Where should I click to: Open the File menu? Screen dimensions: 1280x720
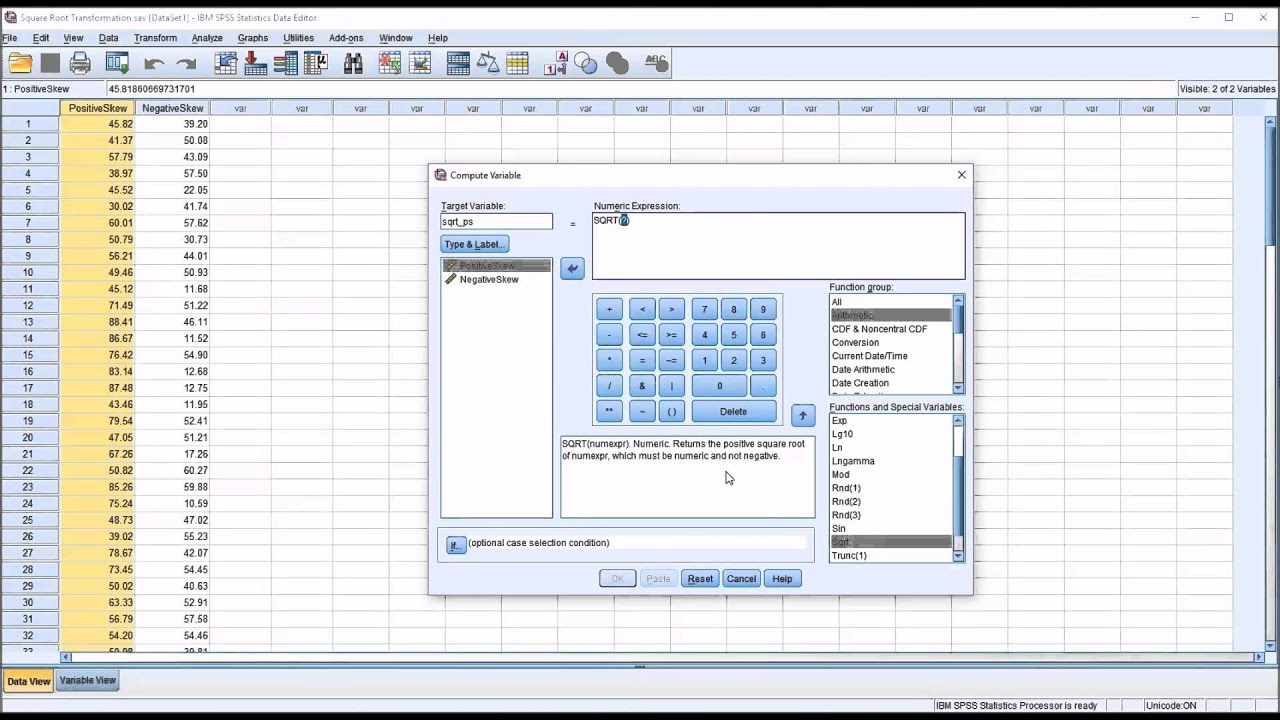(x=10, y=38)
